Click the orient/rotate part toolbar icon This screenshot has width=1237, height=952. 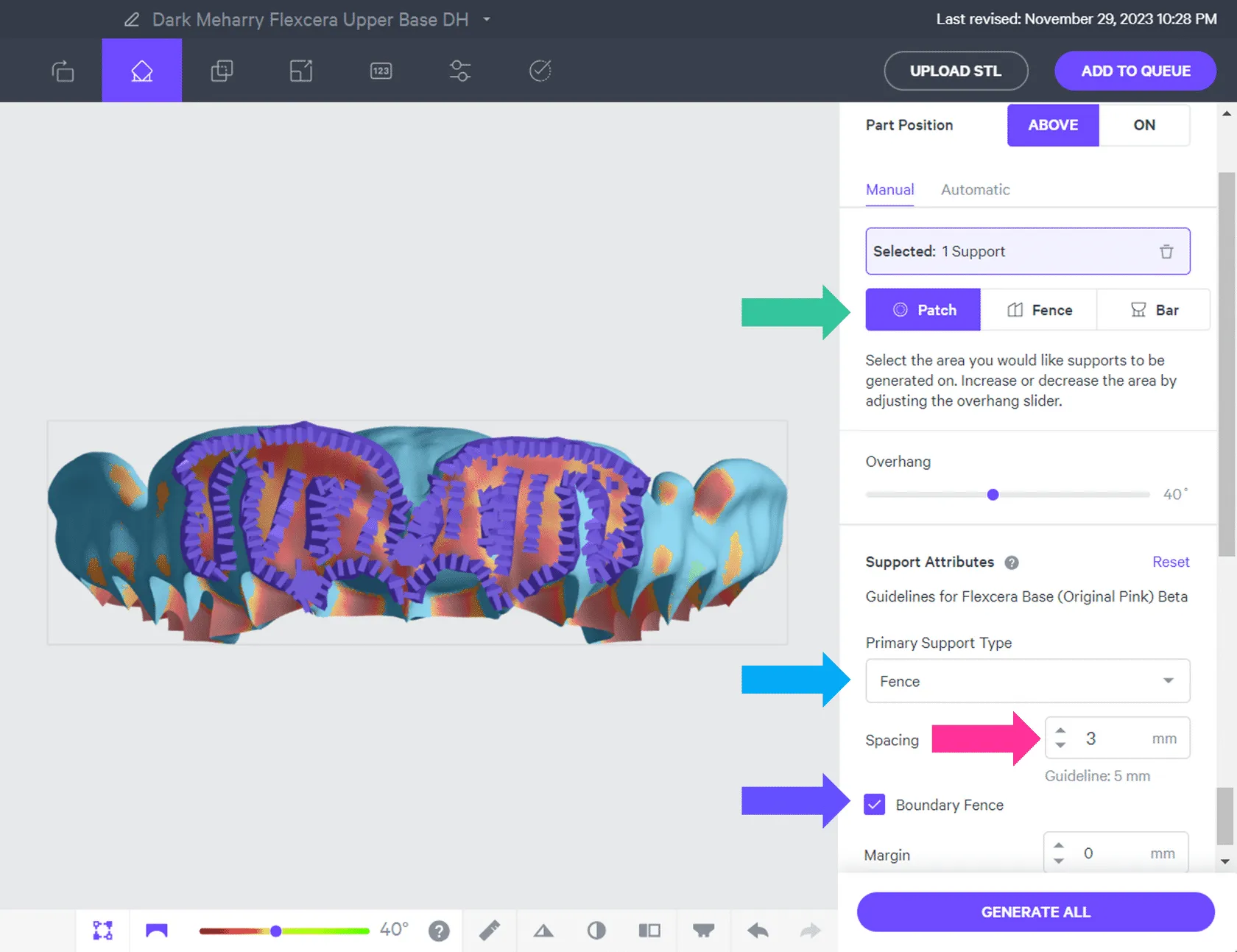coord(63,71)
